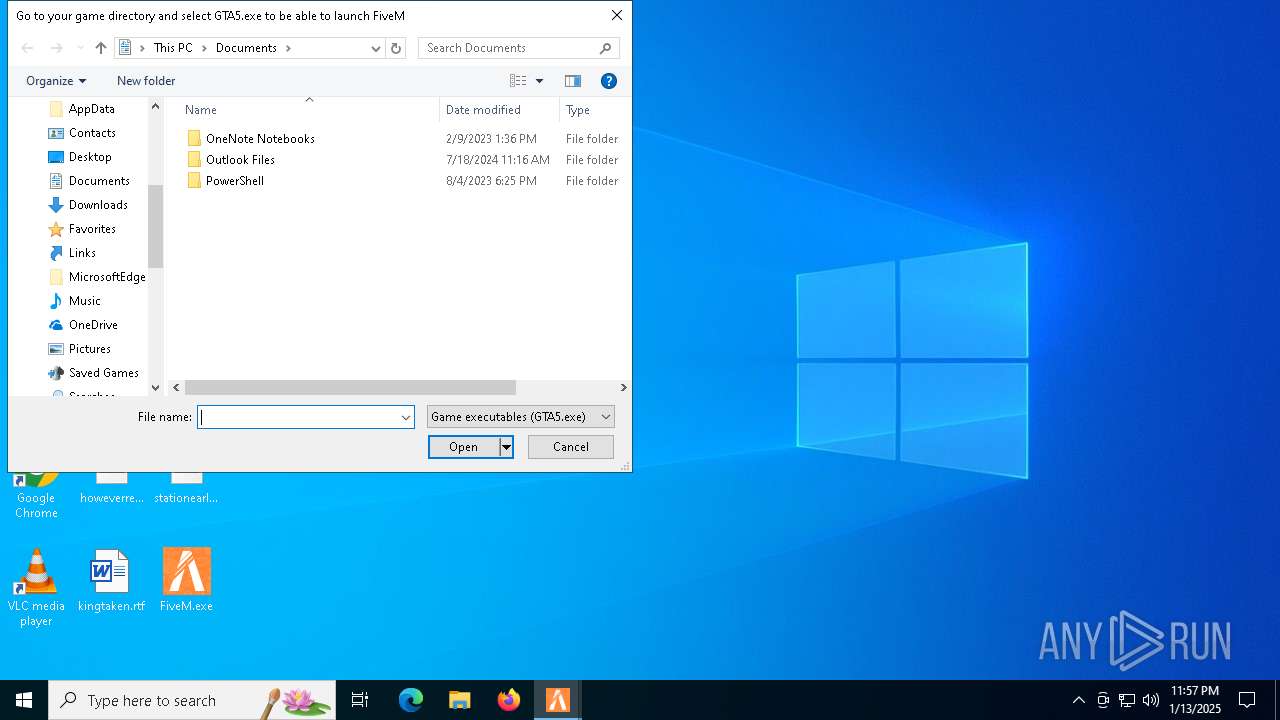
Task: Close the GTA5.exe file dialog
Action: [x=617, y=15]
